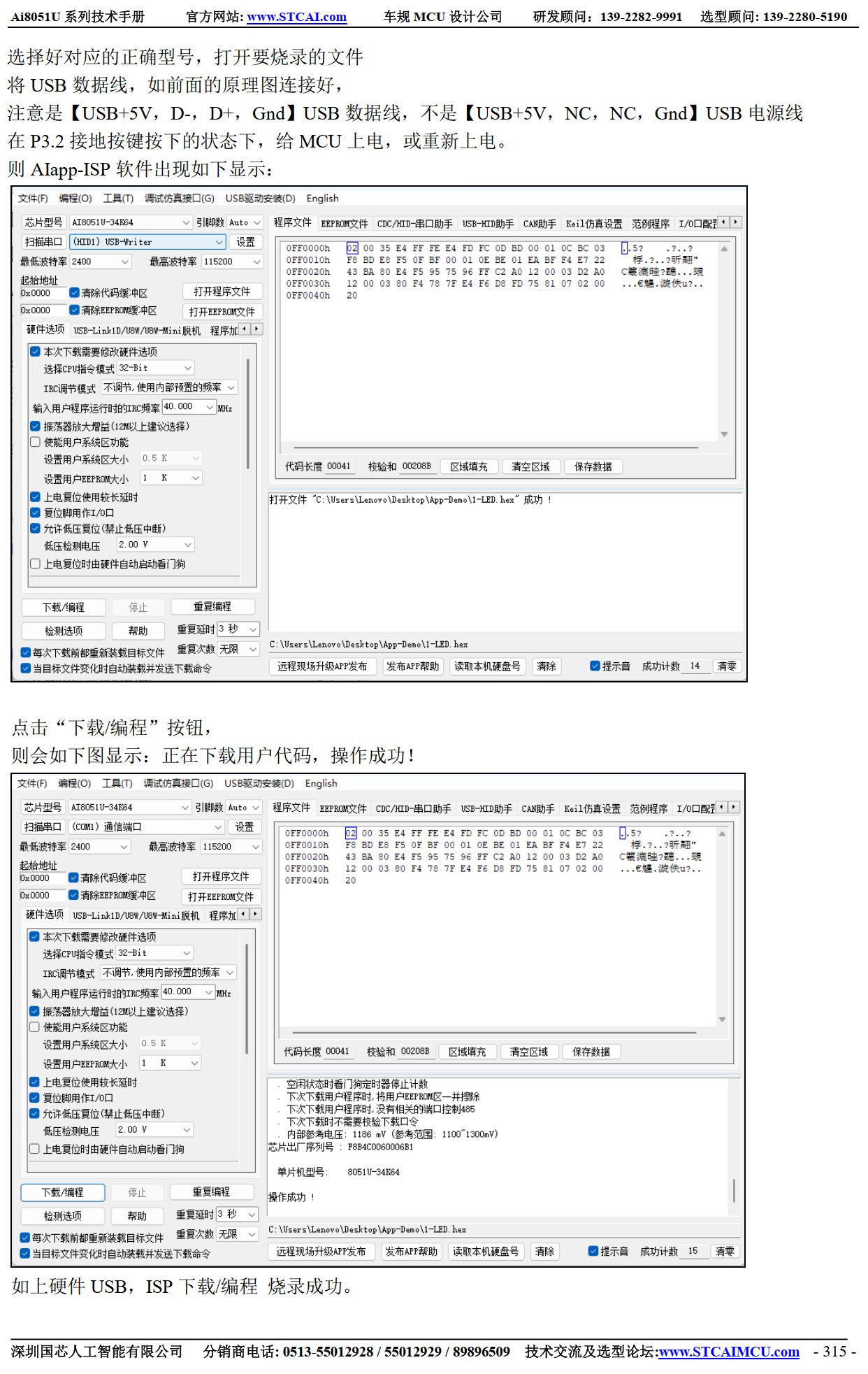Click 扫描串口 button in first screenshot
This screenshot has width=868, height=1374.
click(x=43, y=242)
